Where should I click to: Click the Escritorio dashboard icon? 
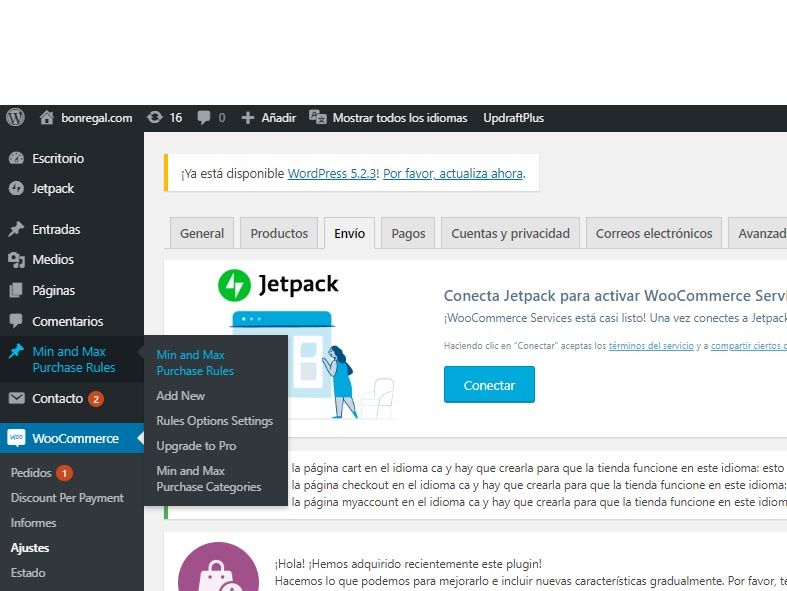[16, 158]
